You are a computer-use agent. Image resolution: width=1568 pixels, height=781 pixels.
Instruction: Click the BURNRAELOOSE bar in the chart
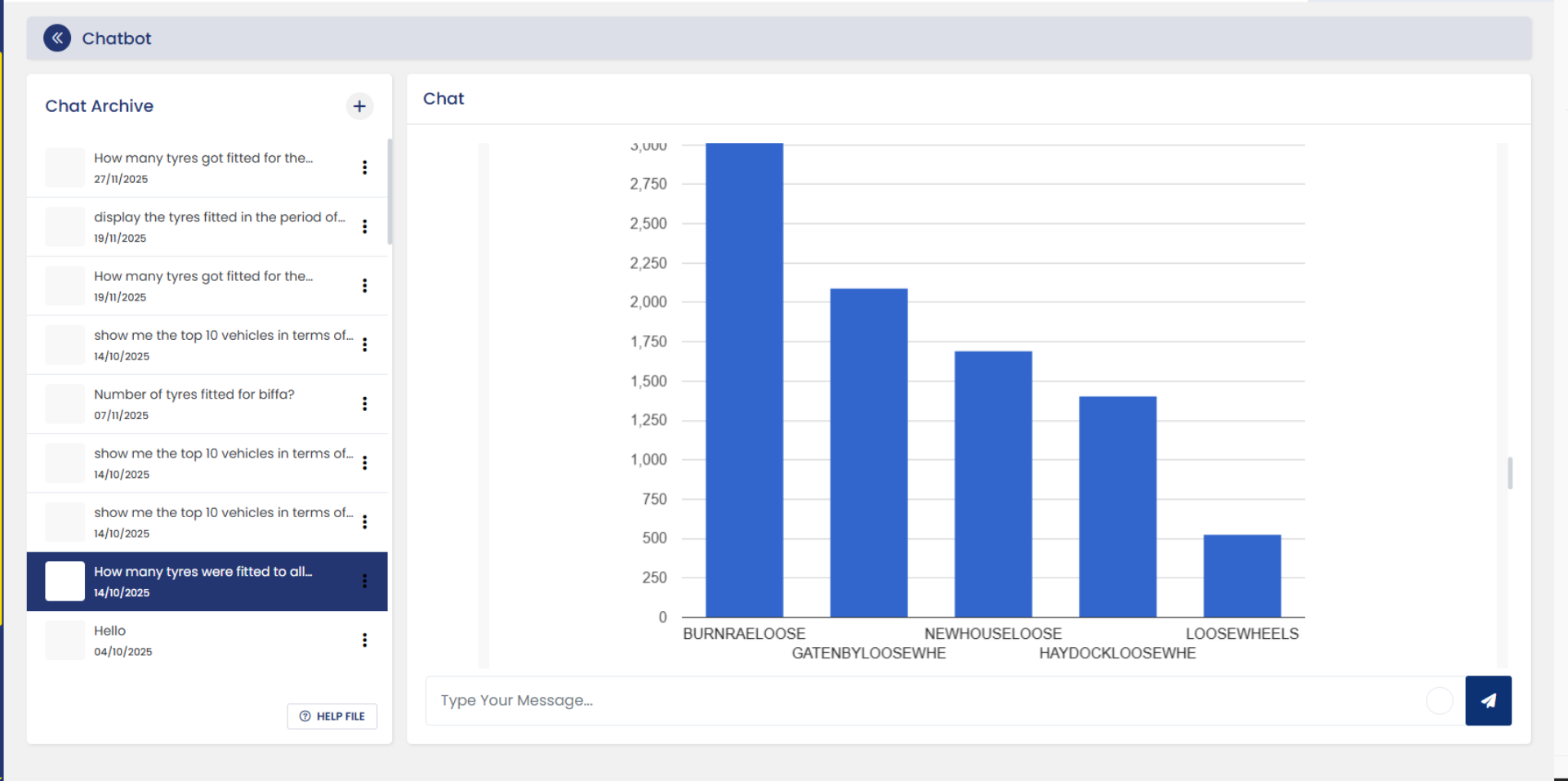click(x=744, y=380)
